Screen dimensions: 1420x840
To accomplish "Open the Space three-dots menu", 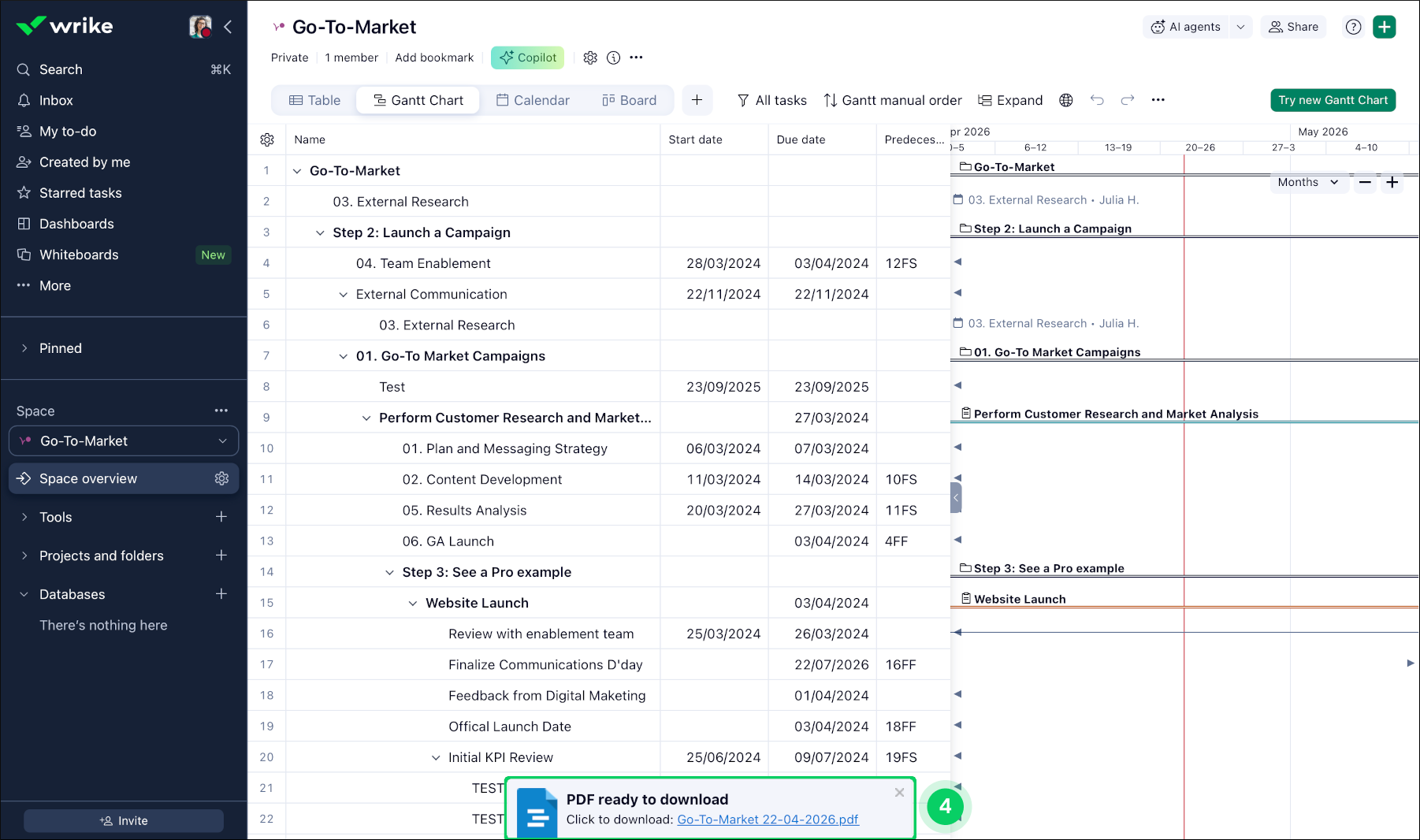I will [x=221, y=411].
